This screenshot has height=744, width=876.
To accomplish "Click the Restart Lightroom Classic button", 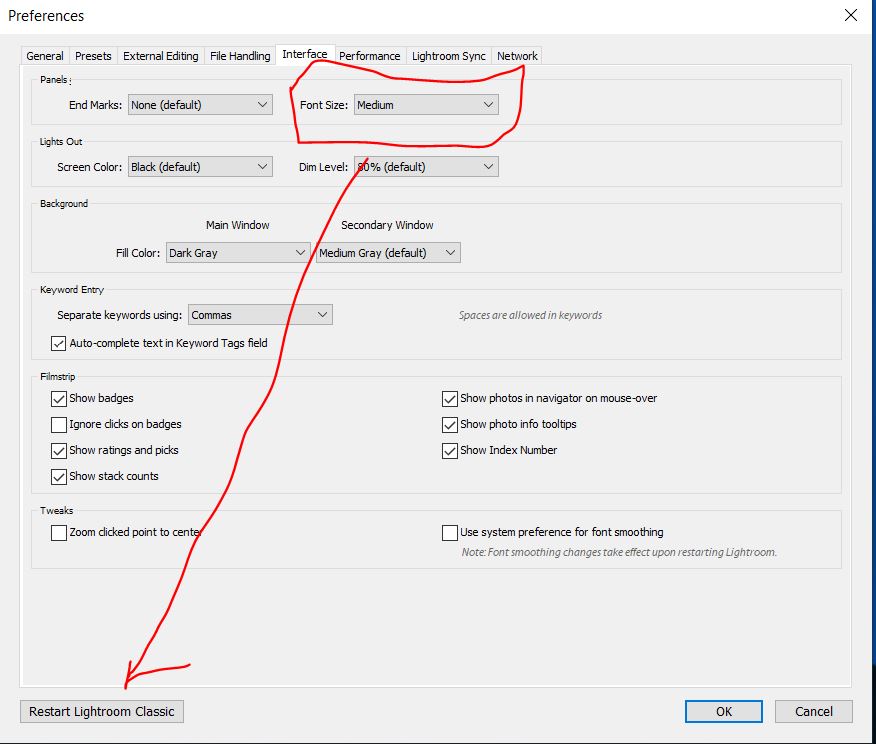I will coord(102,712).
